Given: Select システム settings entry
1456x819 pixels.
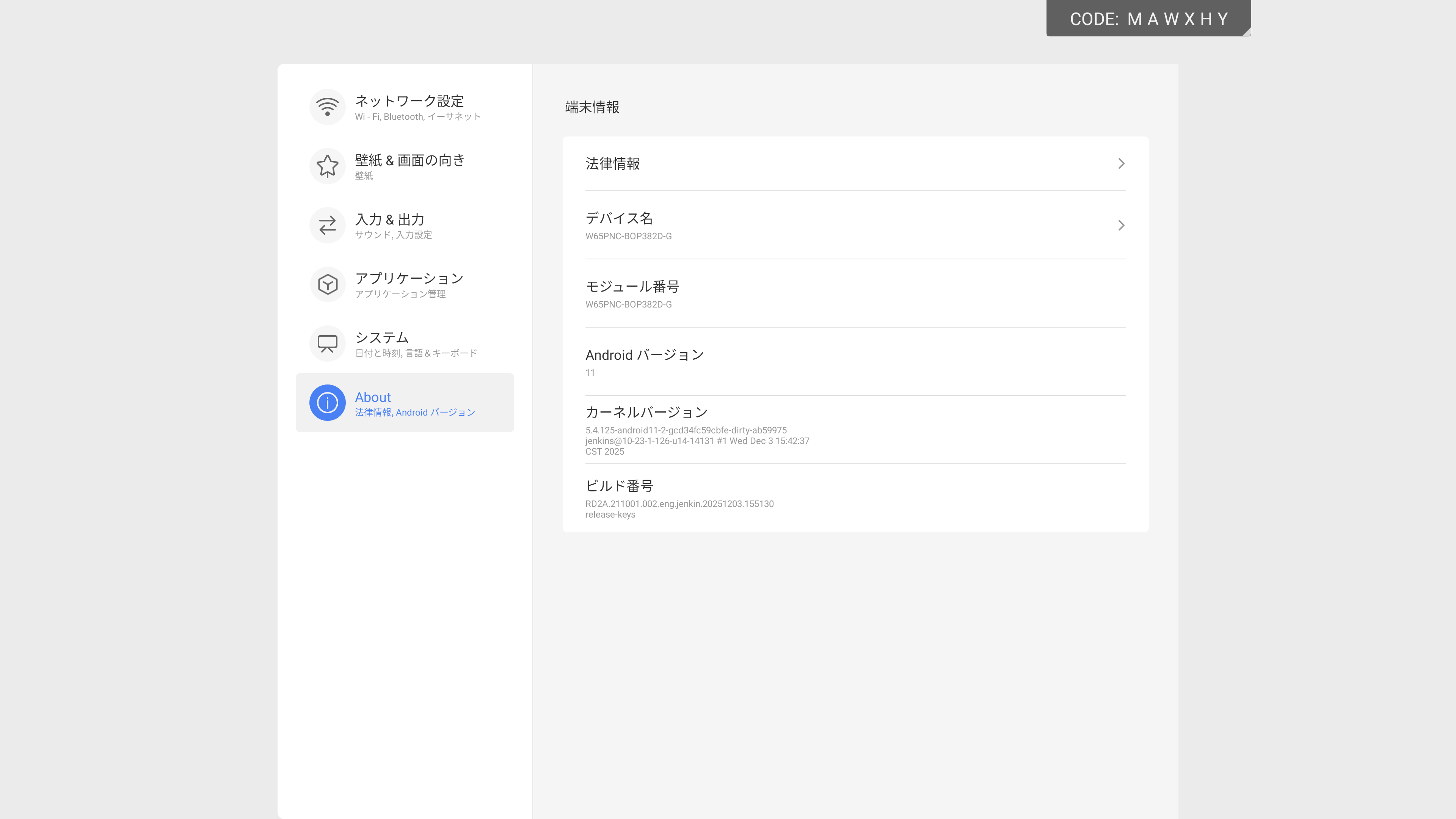Looking at the screenshot, I should pyautogui.click(x=416, y=344).
